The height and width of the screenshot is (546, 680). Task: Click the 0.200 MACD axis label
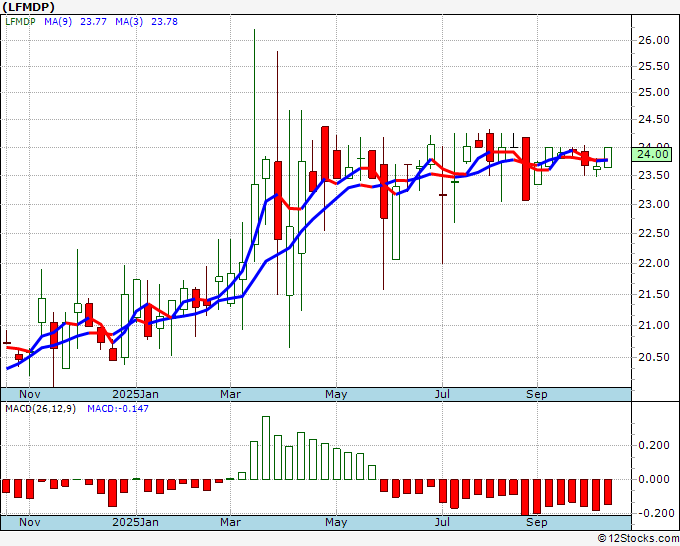(654, 445)
